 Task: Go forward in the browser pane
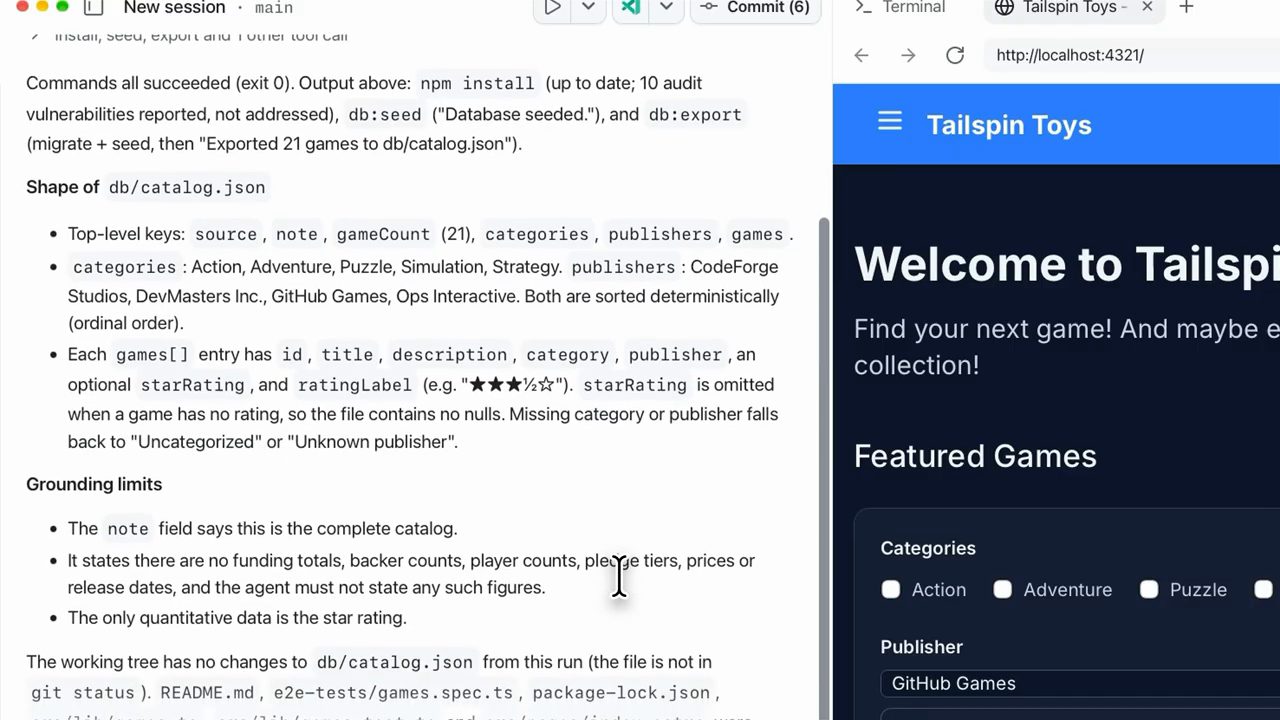pos(908,55)
